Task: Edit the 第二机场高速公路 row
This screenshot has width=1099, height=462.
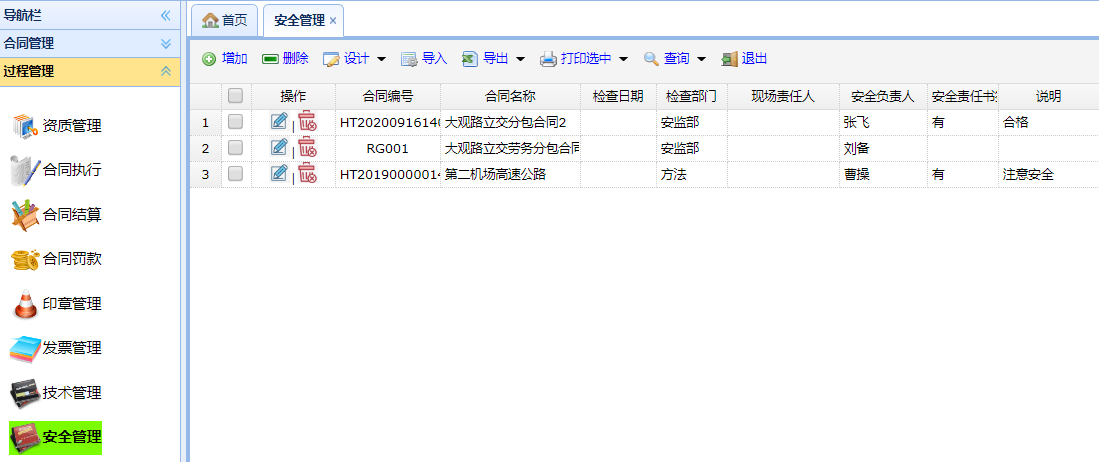Action: coord(279,173)
